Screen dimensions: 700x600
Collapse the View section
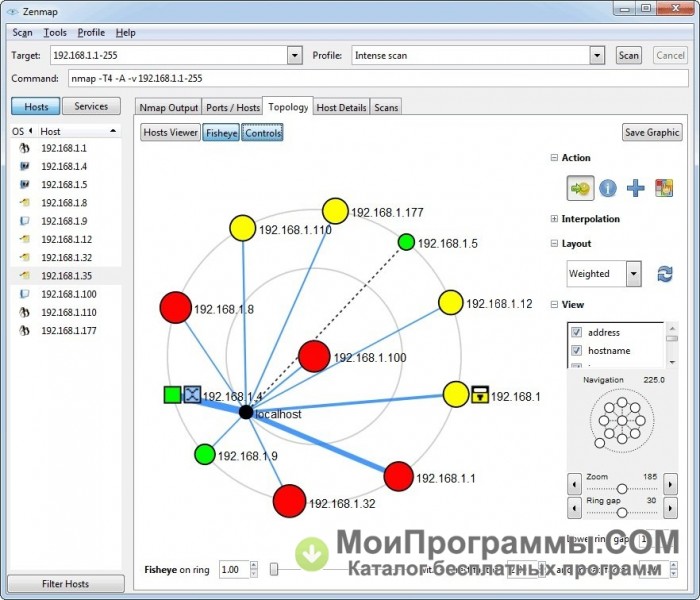coord(554,304)
